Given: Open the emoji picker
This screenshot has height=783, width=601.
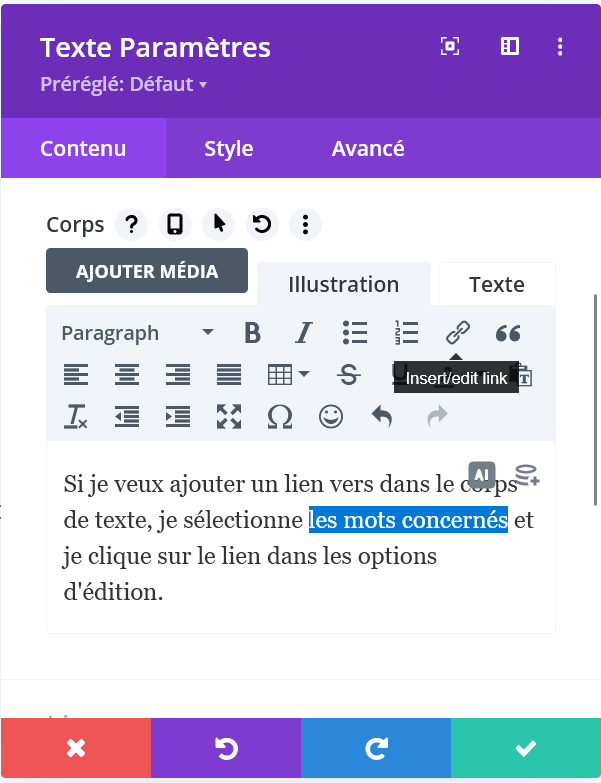Looking at the screenshot, I should [330, 417].
